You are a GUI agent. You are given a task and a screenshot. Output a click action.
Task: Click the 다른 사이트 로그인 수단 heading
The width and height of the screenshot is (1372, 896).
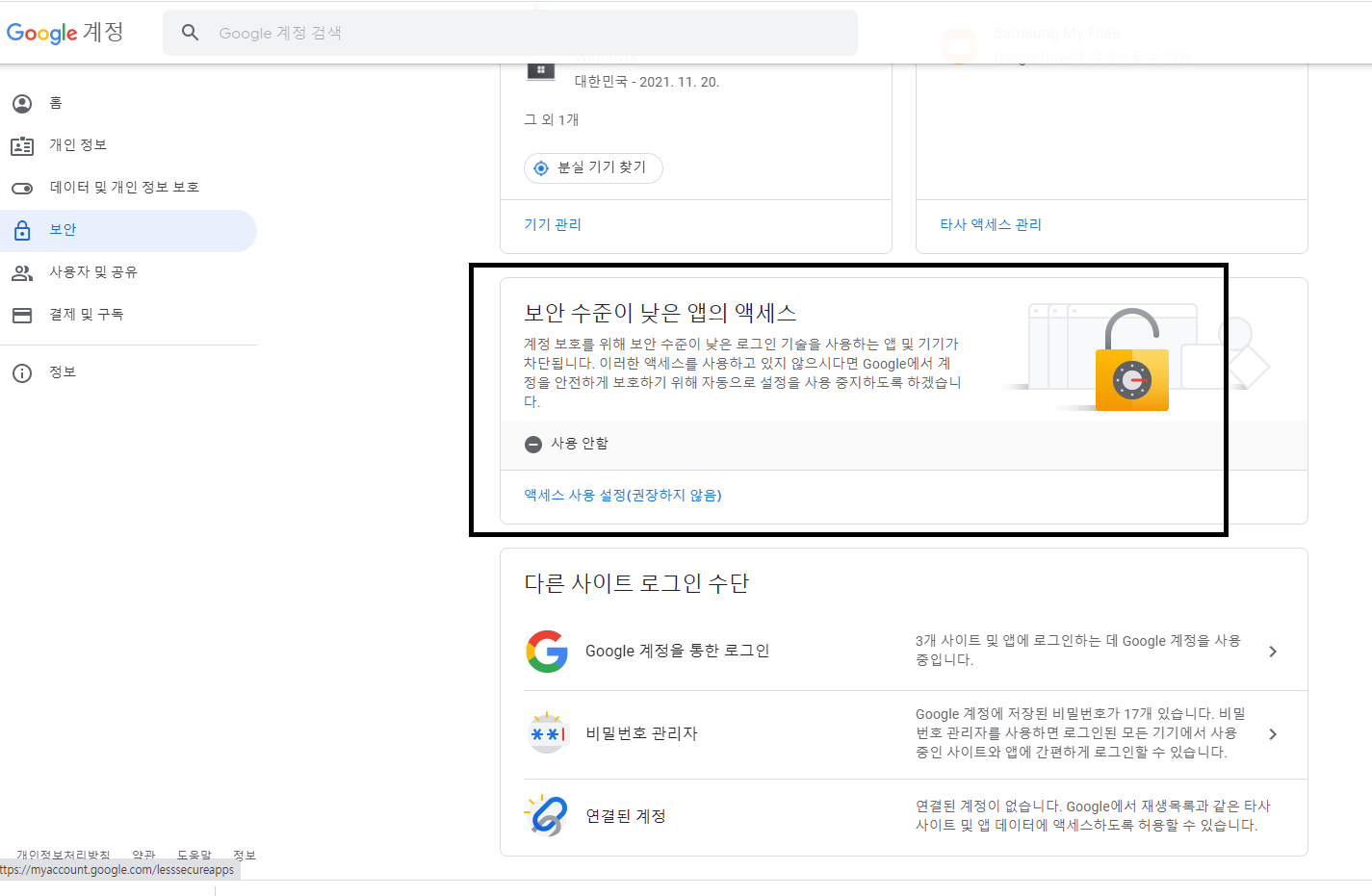point(636,583)
